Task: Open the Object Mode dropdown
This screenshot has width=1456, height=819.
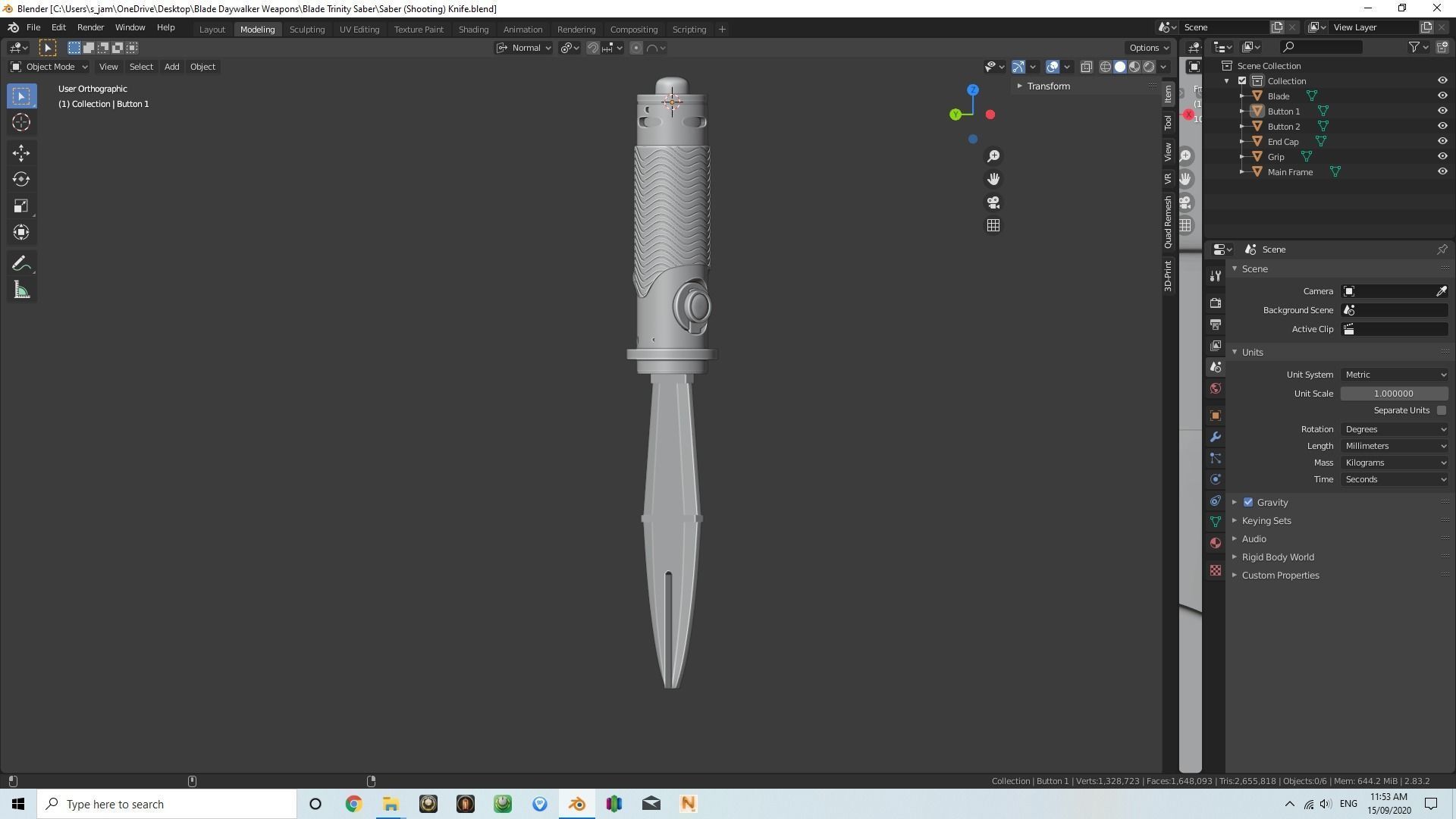Action: pos(49,67)
